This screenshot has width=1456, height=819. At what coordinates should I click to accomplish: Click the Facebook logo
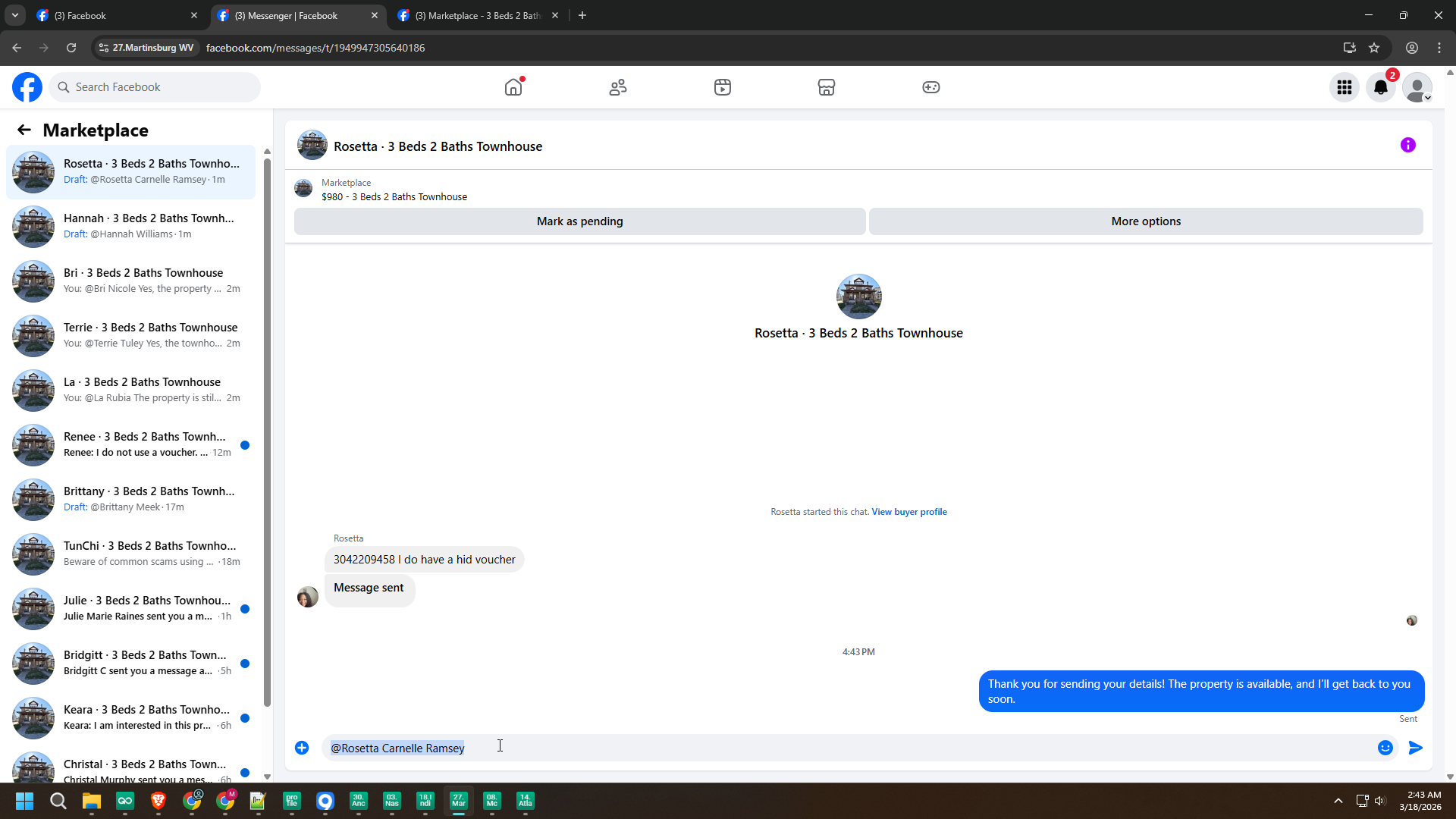tap(27, 87)
